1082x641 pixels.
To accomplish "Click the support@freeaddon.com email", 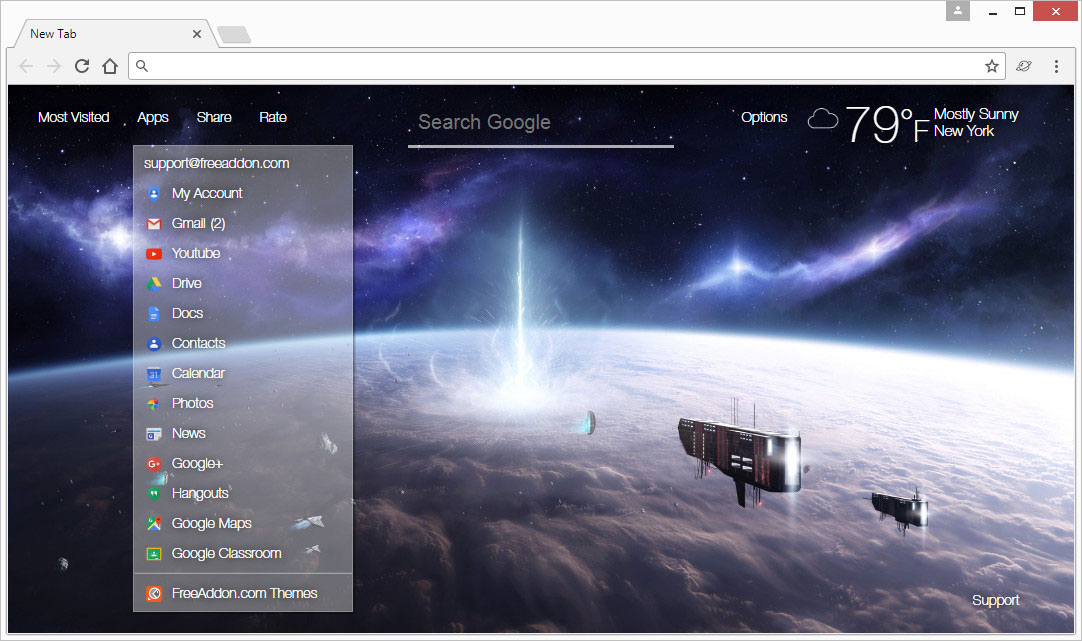I will click(x=216, y=164).
